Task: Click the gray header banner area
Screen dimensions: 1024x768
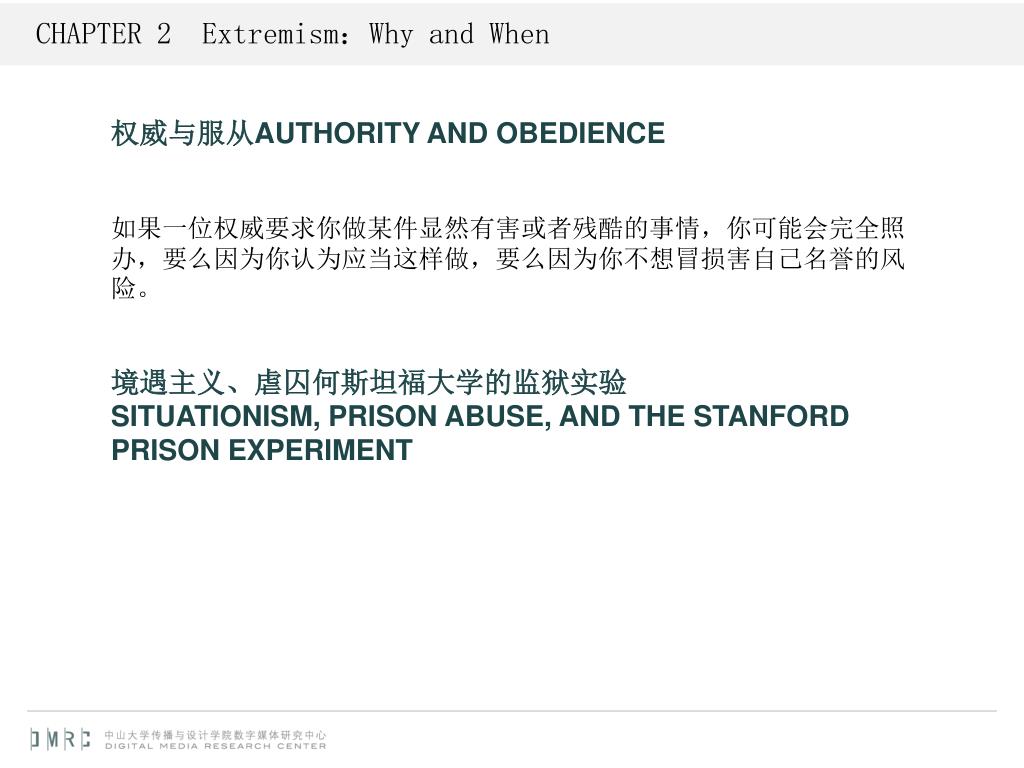Action: (x=512, y=33)
